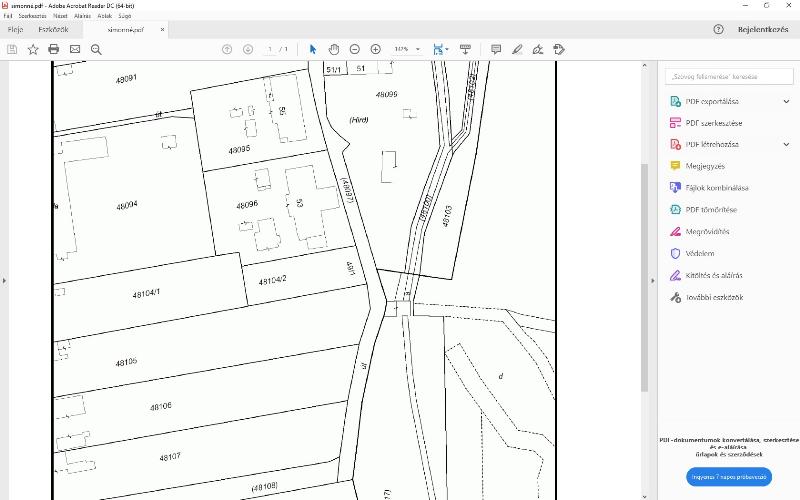The height and width of the screenshot is (500, 800).
Task: Choose the Selection arrow tool
Action: tap(313, 49)
